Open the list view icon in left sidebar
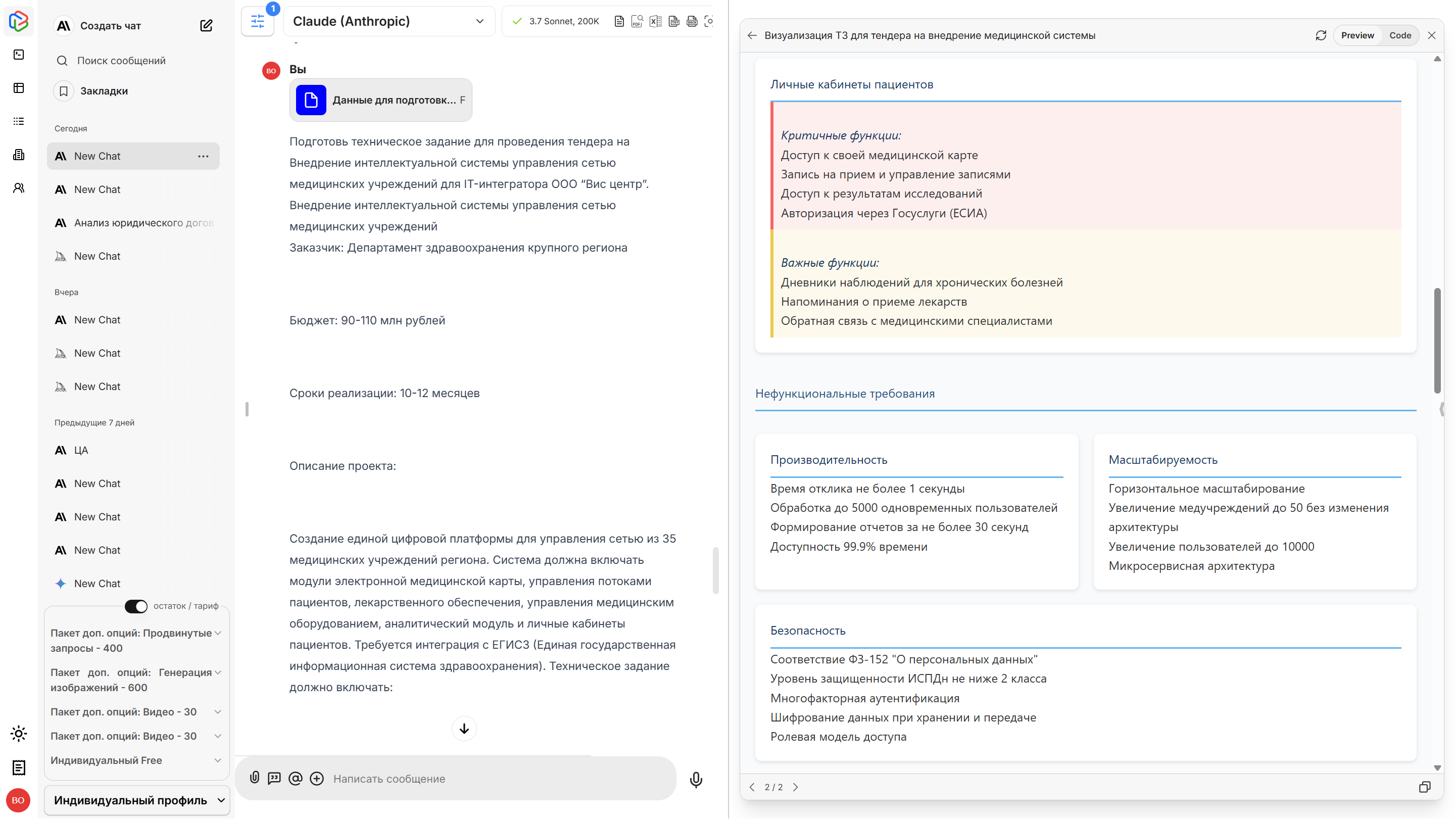This screenshot has height=819, width=1456. click(x=19, y=121)
